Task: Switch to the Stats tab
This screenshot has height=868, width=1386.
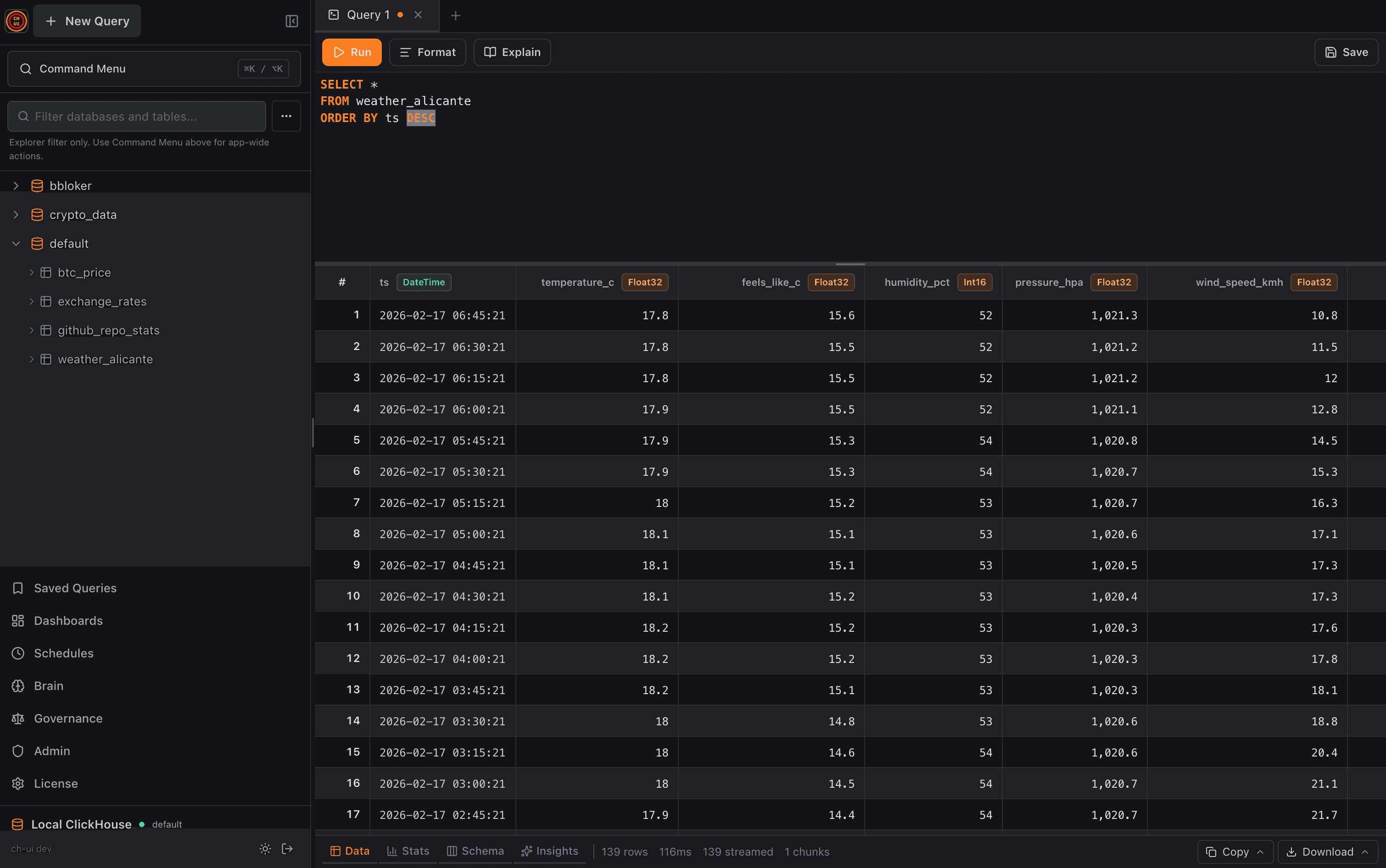Action: [408, 851]
